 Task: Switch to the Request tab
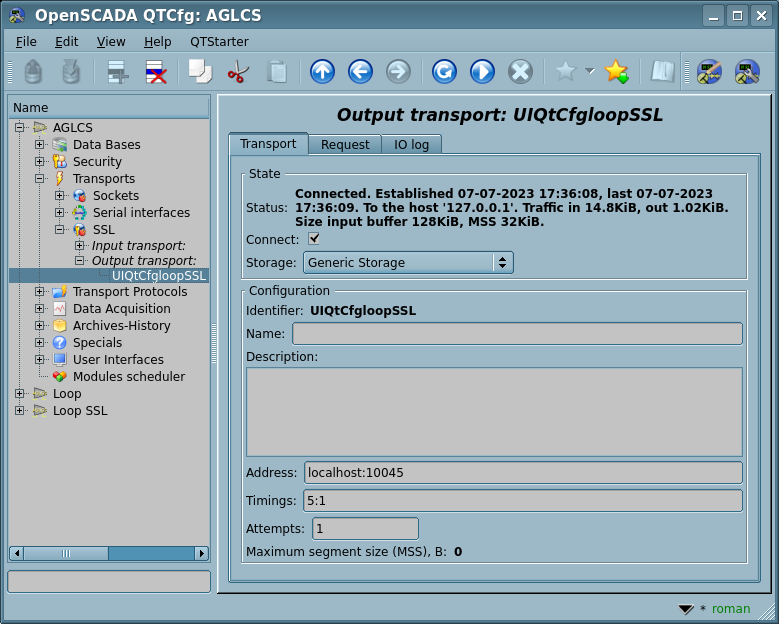coord(345,145)
